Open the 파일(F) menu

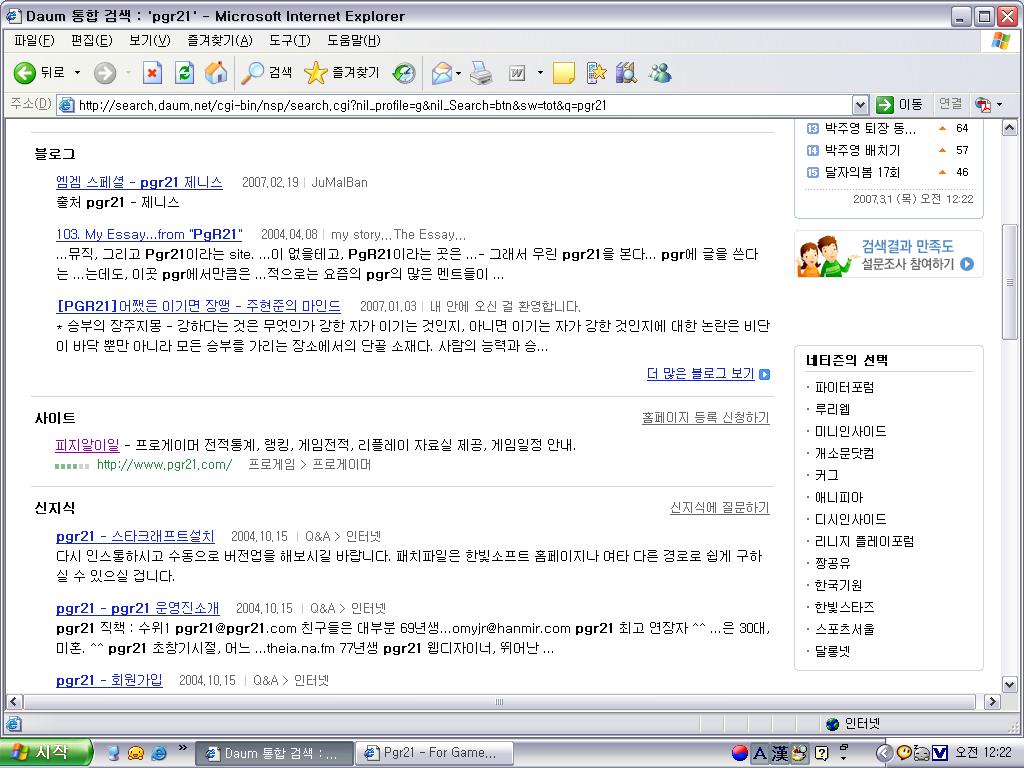(34, 40)
